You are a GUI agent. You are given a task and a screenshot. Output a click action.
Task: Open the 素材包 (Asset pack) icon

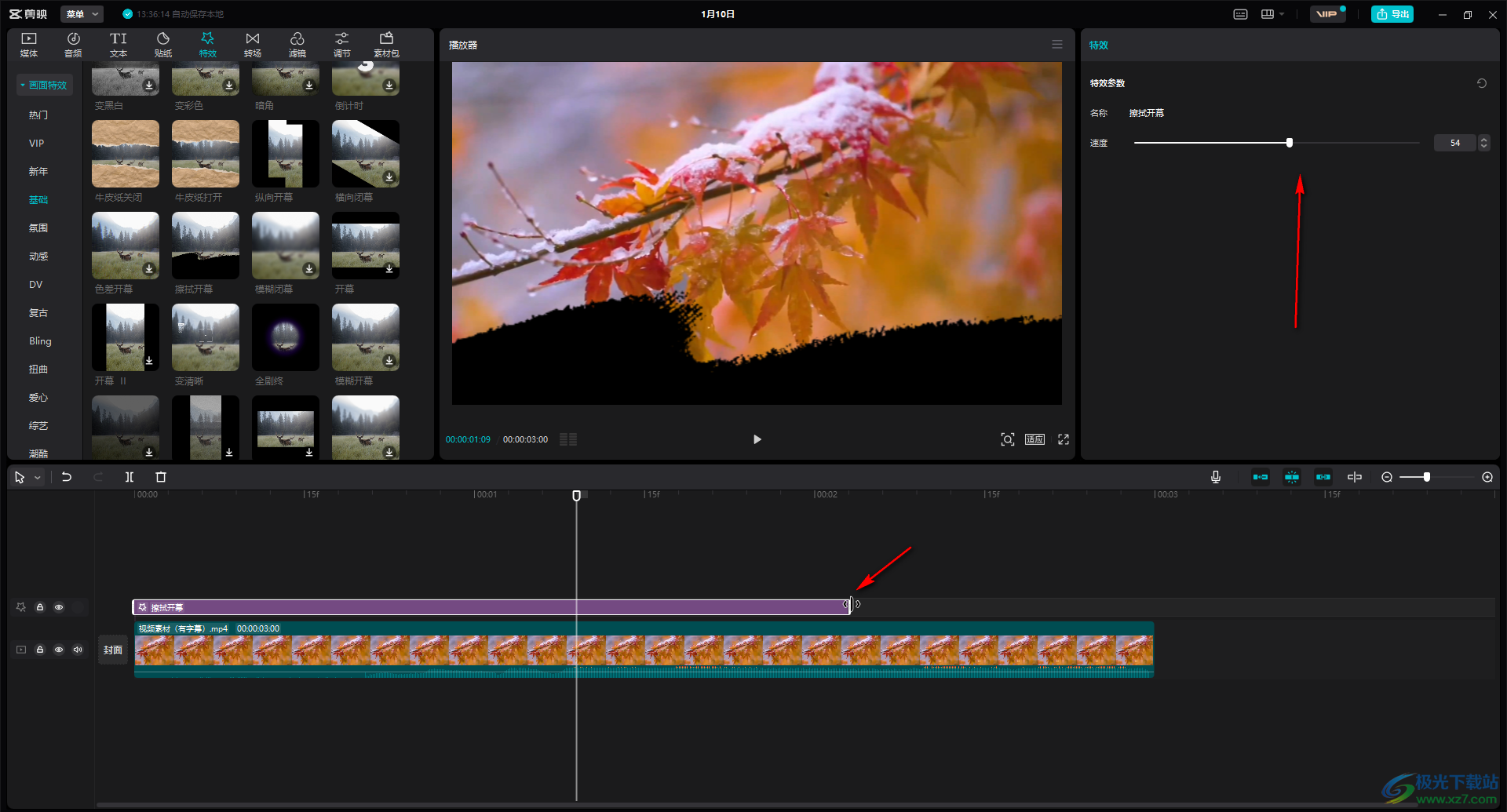(386, 45)
